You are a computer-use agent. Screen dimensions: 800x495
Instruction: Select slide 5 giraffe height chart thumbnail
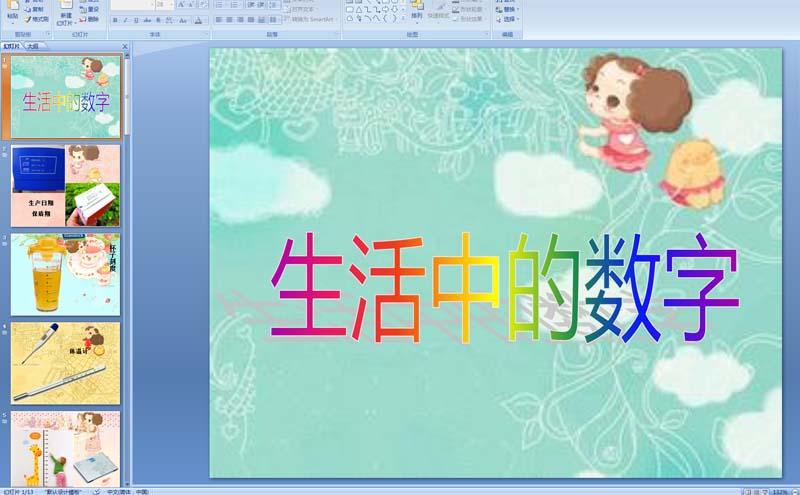tap(66, 449)
